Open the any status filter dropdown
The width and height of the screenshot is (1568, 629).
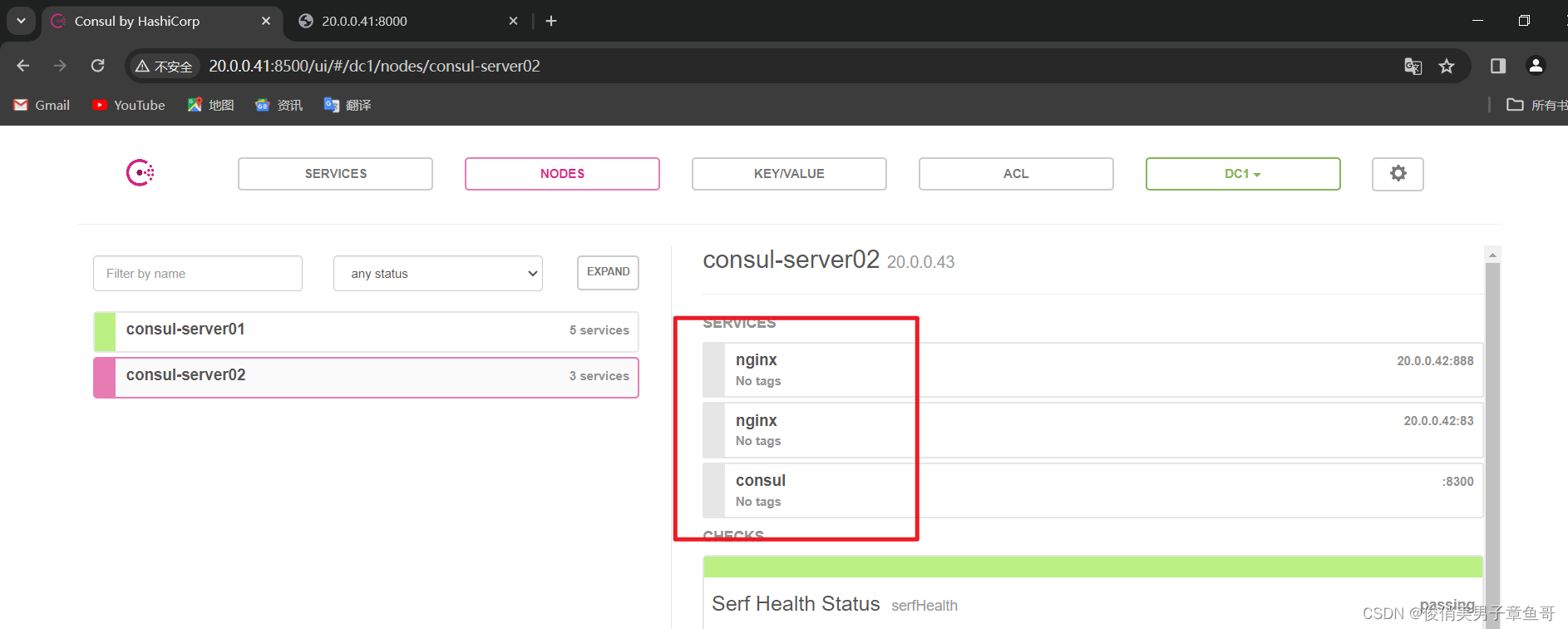pos(438,274)
